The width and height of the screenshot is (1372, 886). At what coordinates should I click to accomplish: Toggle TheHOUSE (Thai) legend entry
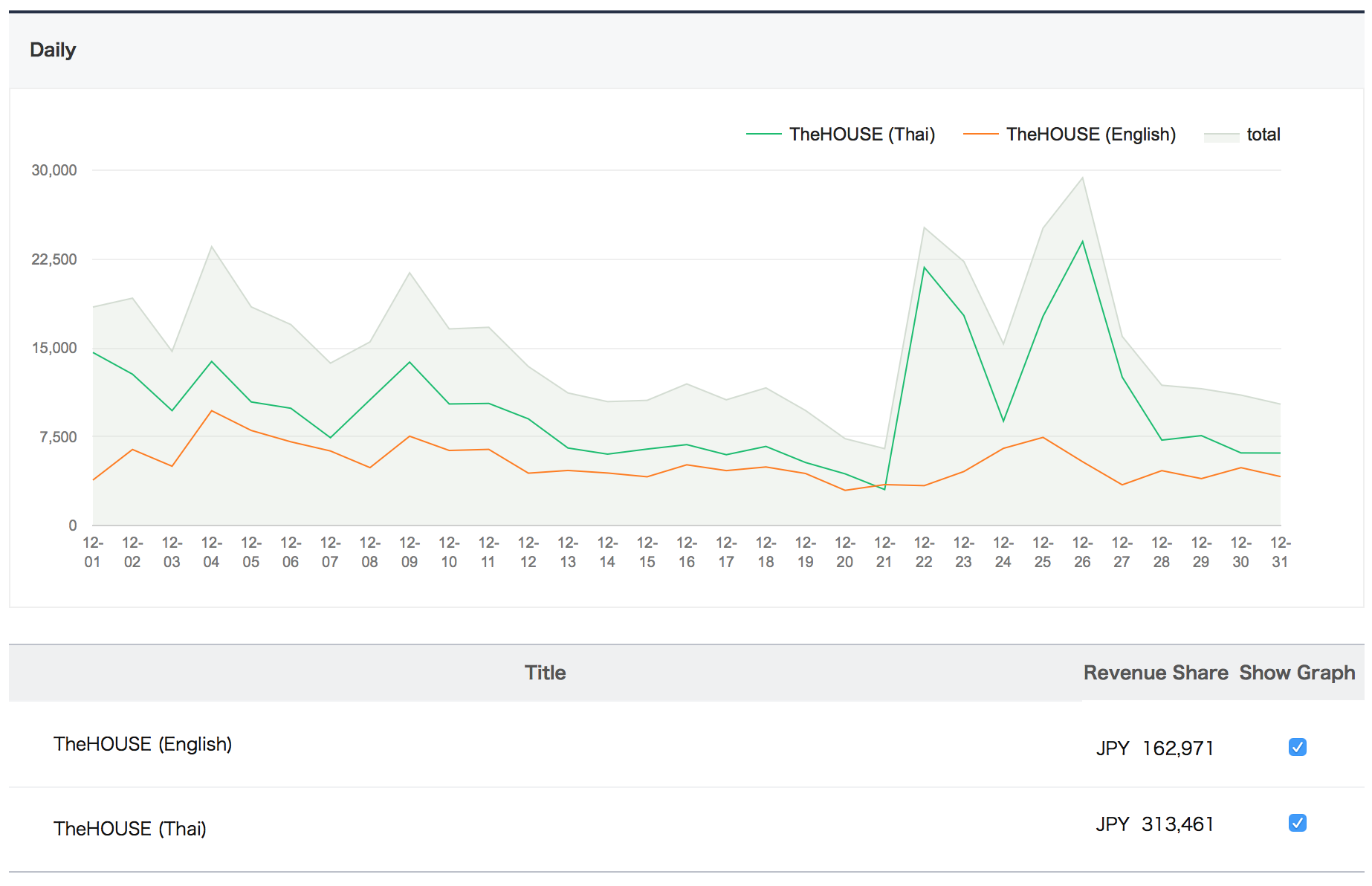[841, 135]
